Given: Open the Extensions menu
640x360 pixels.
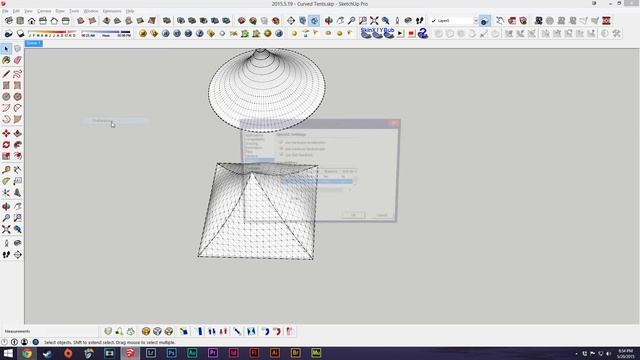Looking at the screenshot, I should click(x=112, y=11).
